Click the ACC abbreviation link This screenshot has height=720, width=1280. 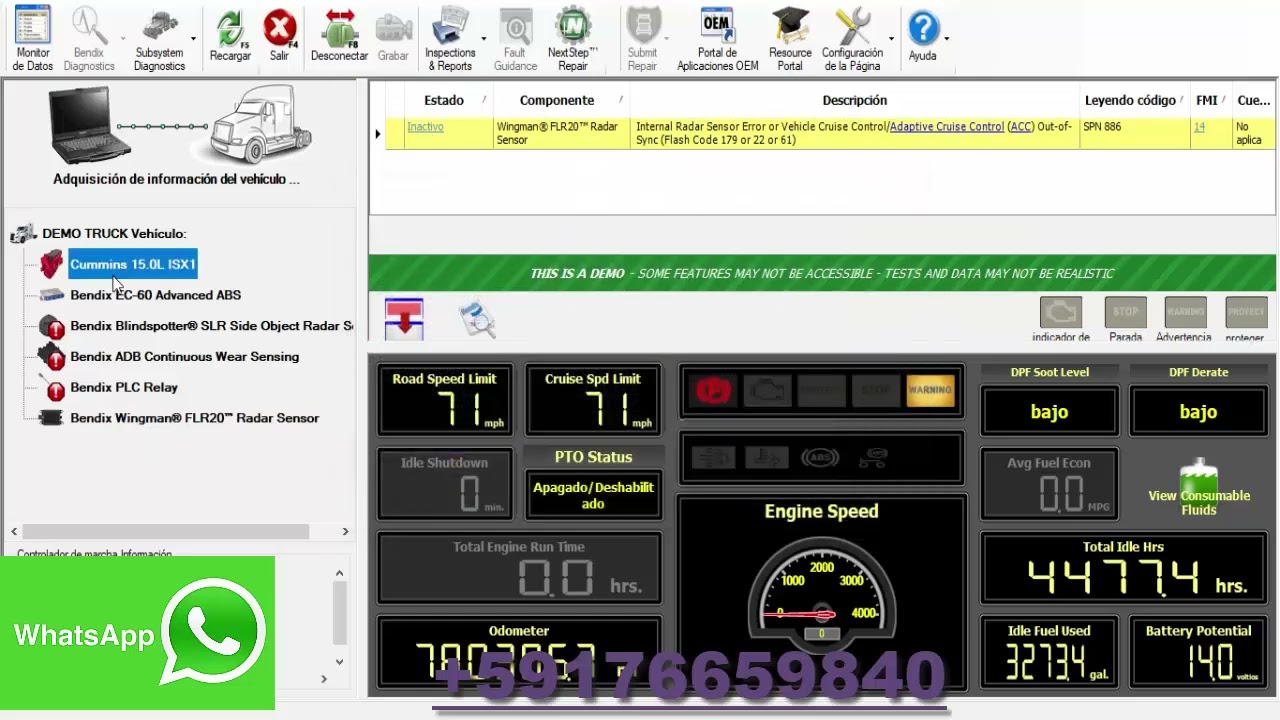1021,127
